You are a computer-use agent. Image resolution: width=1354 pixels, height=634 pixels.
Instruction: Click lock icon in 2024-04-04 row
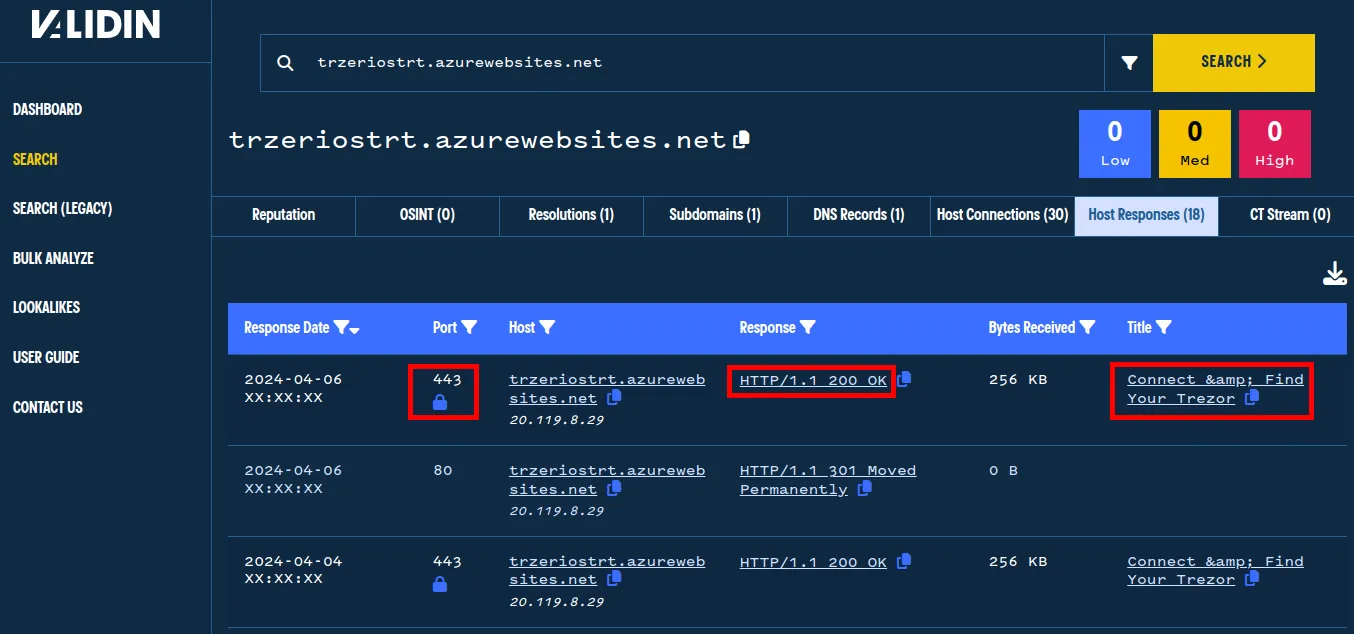(439, 584)
